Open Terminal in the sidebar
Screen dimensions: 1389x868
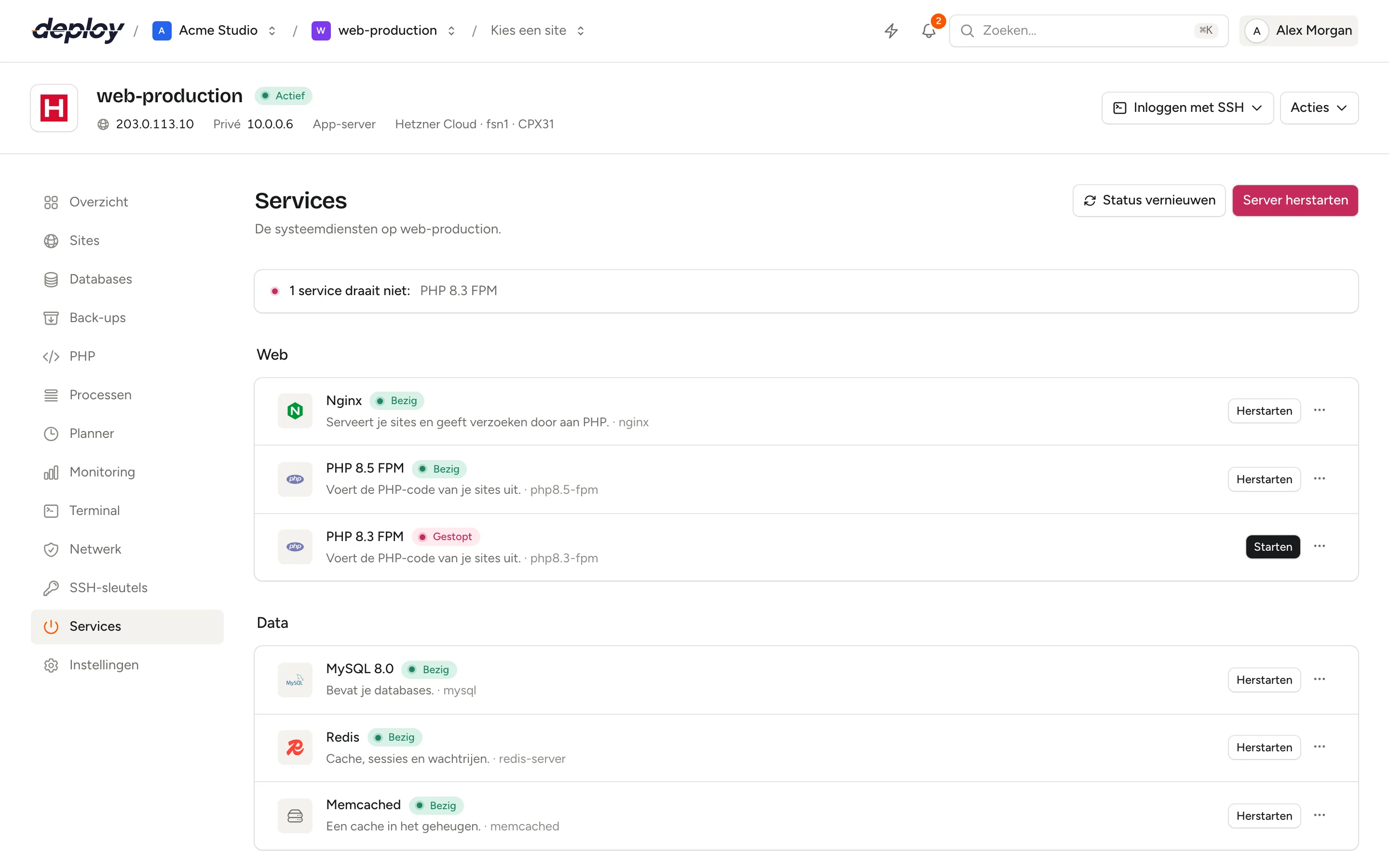pos(127,511)
